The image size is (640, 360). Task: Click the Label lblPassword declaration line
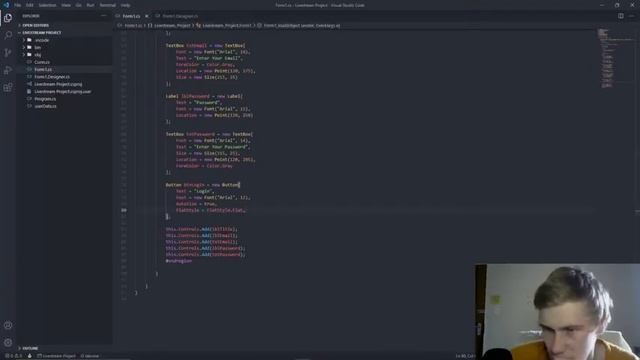(204, 96)
